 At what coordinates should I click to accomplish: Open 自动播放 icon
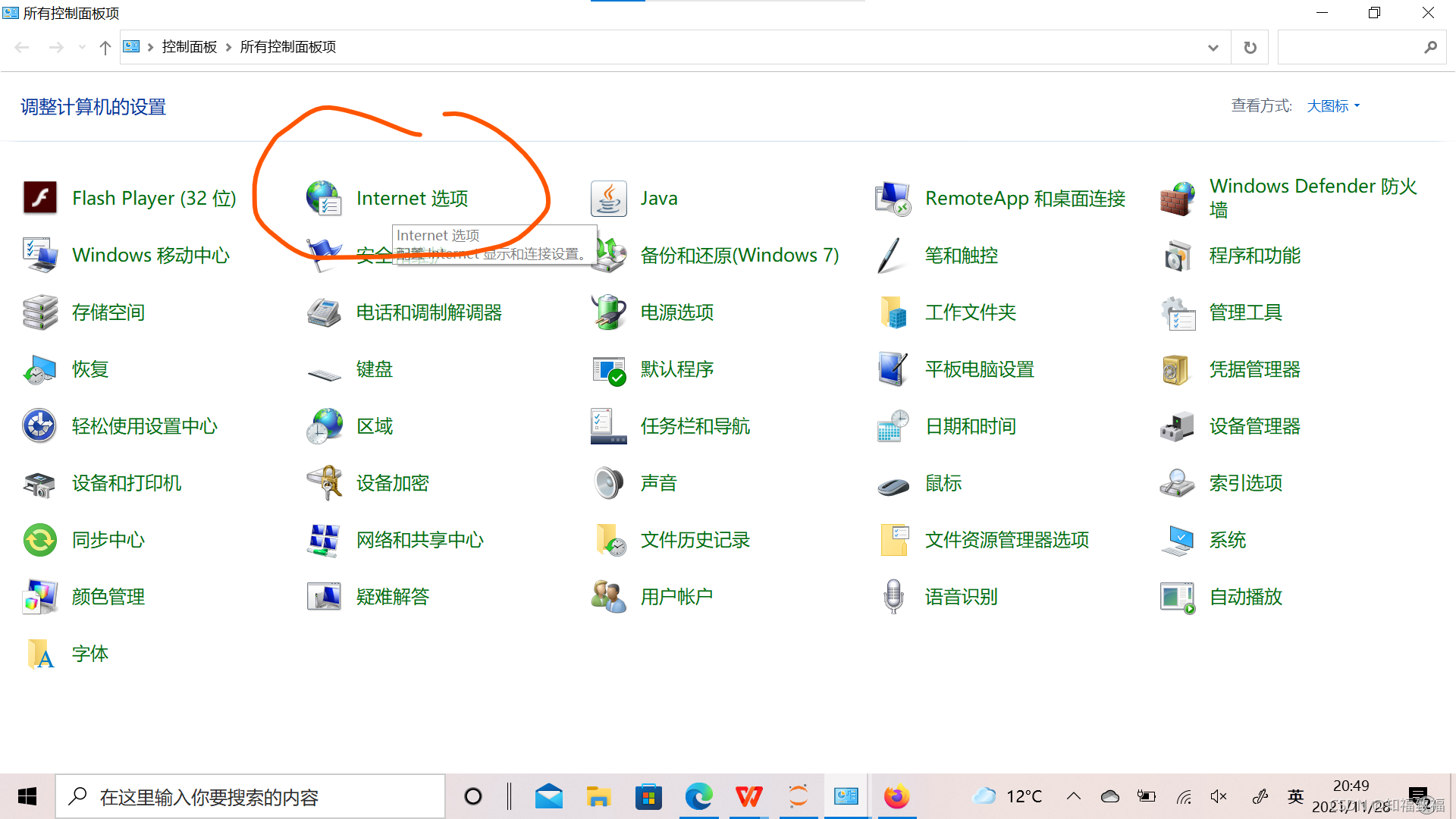pyautogui.click(x=1177, y=597)
